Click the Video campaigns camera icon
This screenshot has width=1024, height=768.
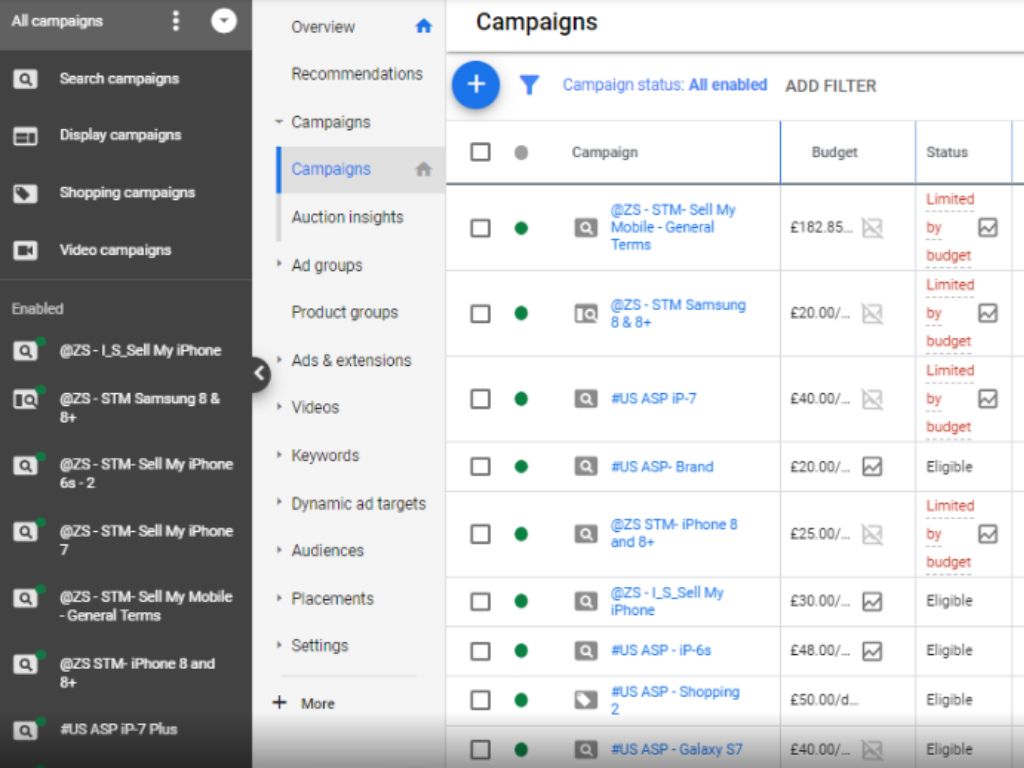click(x=25, y=251)
